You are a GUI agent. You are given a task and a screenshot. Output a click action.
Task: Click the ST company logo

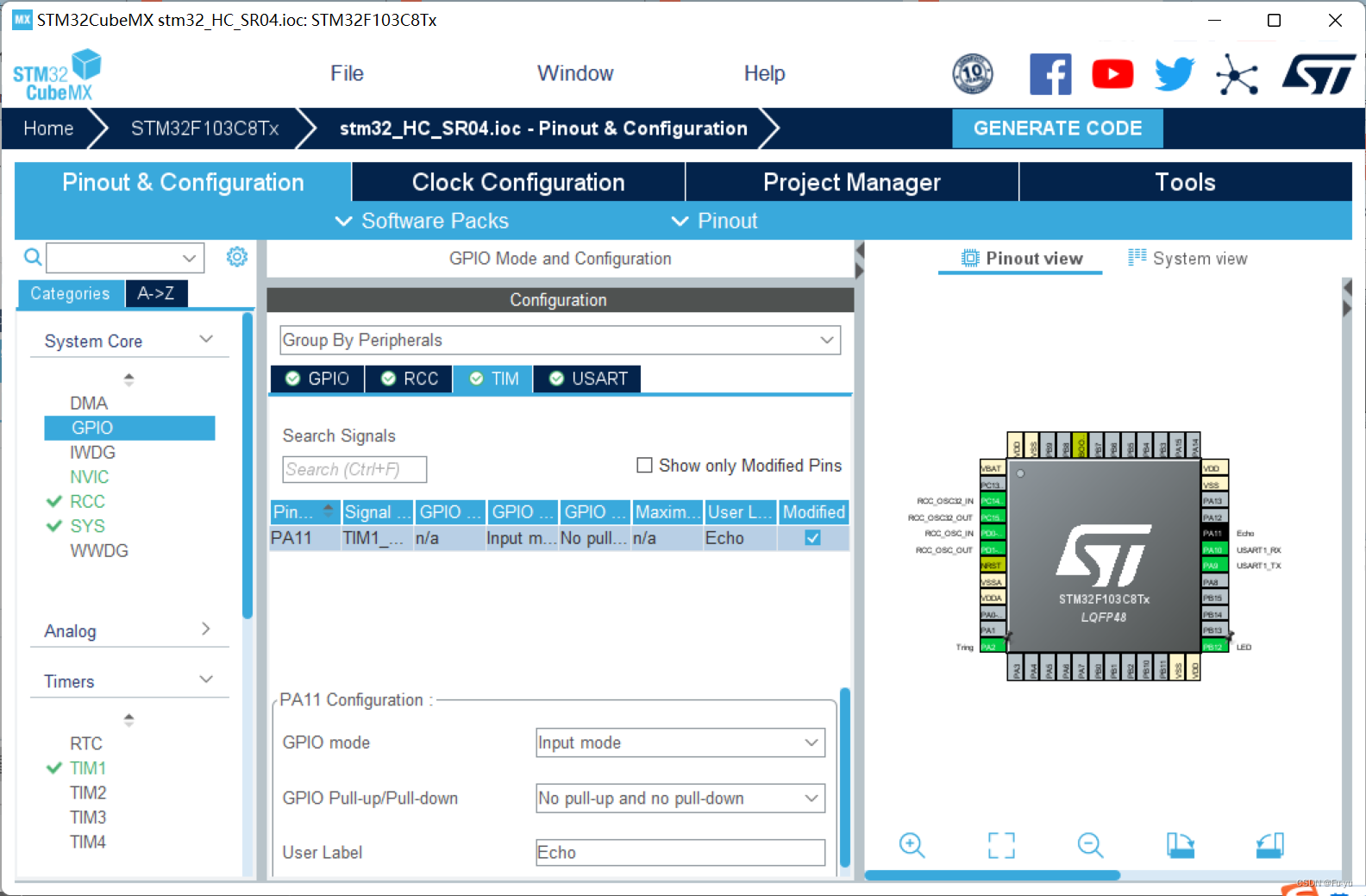[x=1319, y=74]
